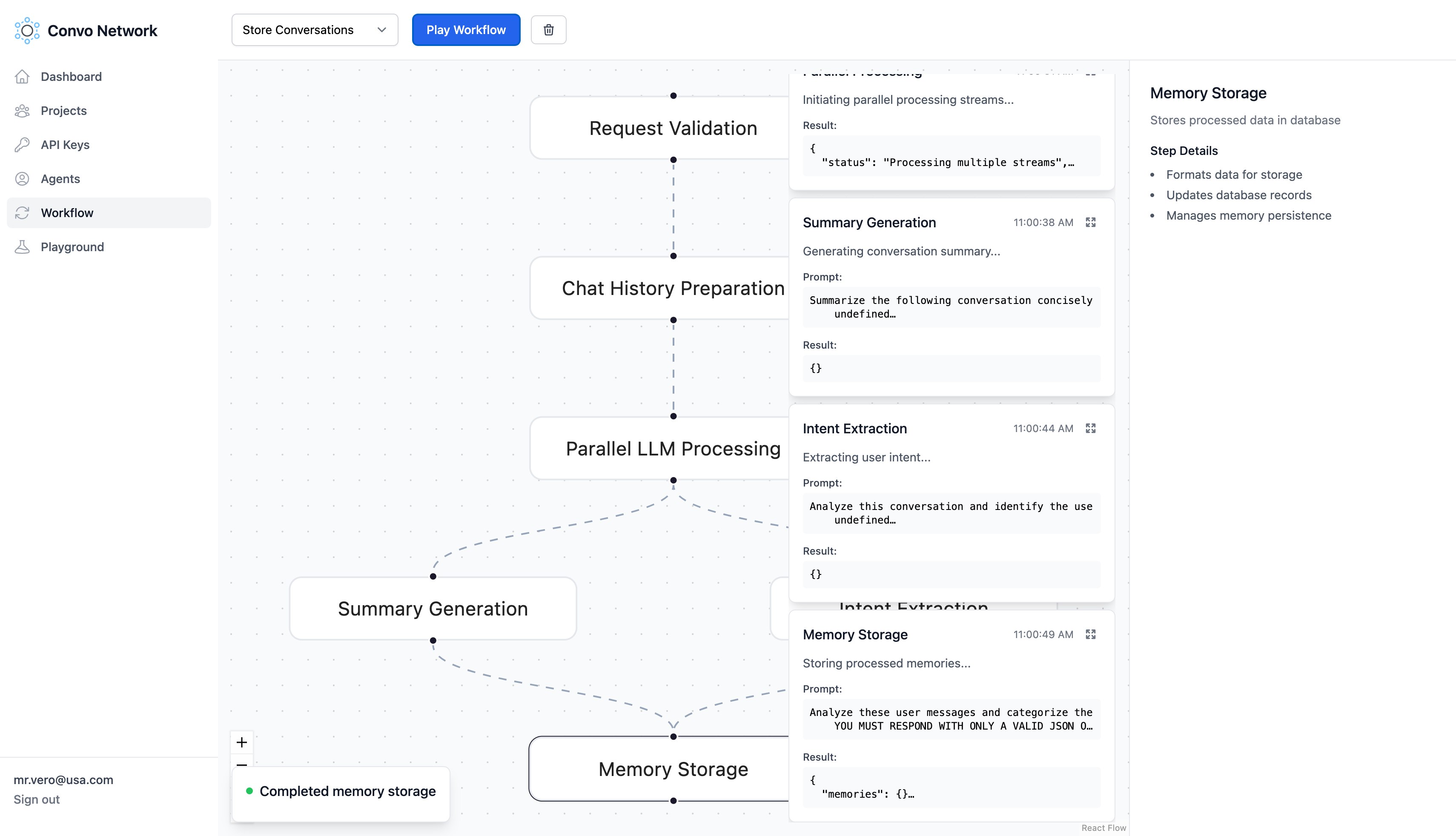Select the Parallel LLM Processing node
This screenshot has width=1456, height=836.
click(x=659, y=448)
